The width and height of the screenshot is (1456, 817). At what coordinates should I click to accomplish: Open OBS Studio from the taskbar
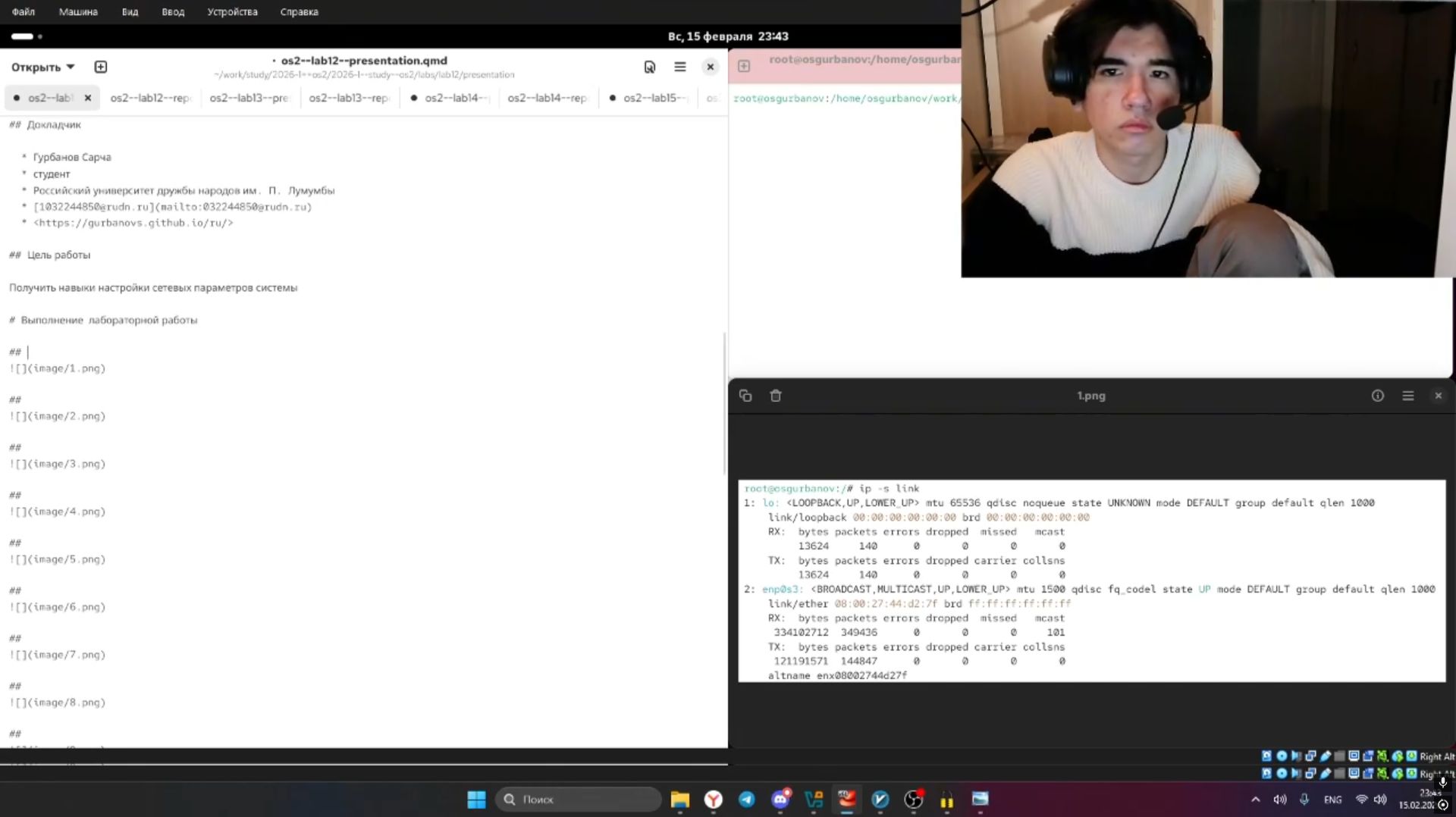pyautogui.click(x=914, y=800)
